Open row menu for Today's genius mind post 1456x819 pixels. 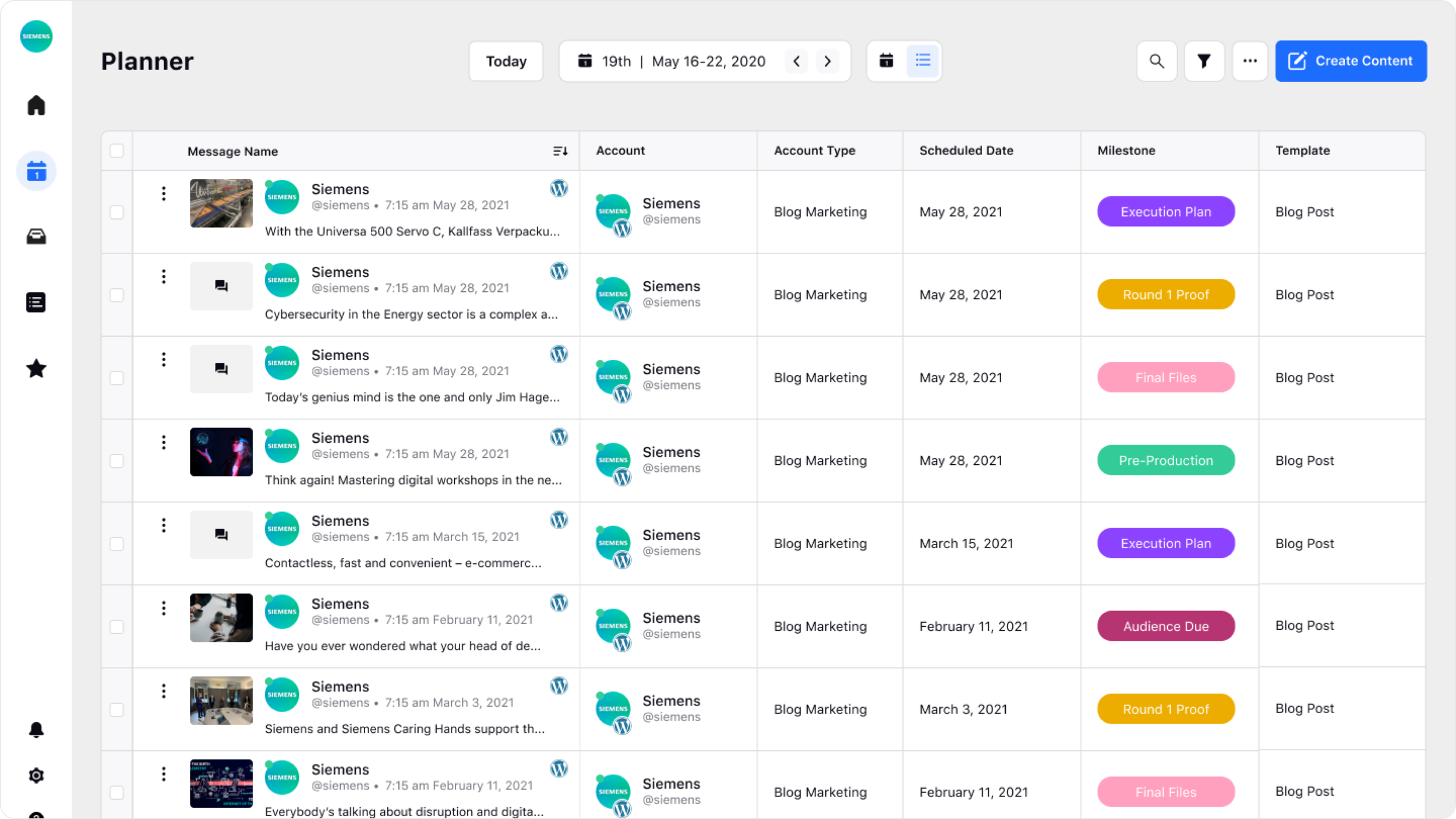click(164, 359)
